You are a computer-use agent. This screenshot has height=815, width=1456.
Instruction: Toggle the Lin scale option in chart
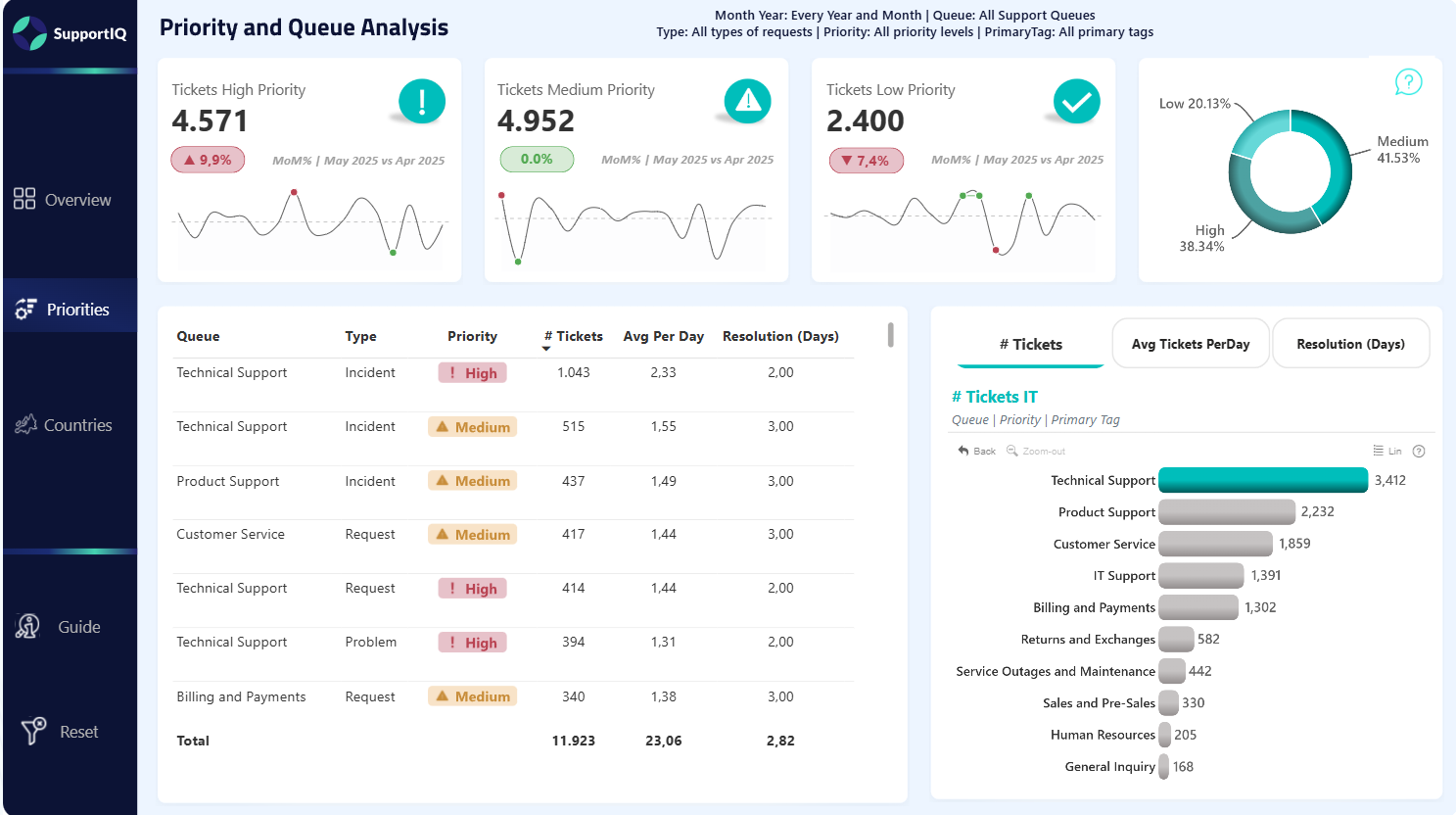click(x=1387, y=452)
